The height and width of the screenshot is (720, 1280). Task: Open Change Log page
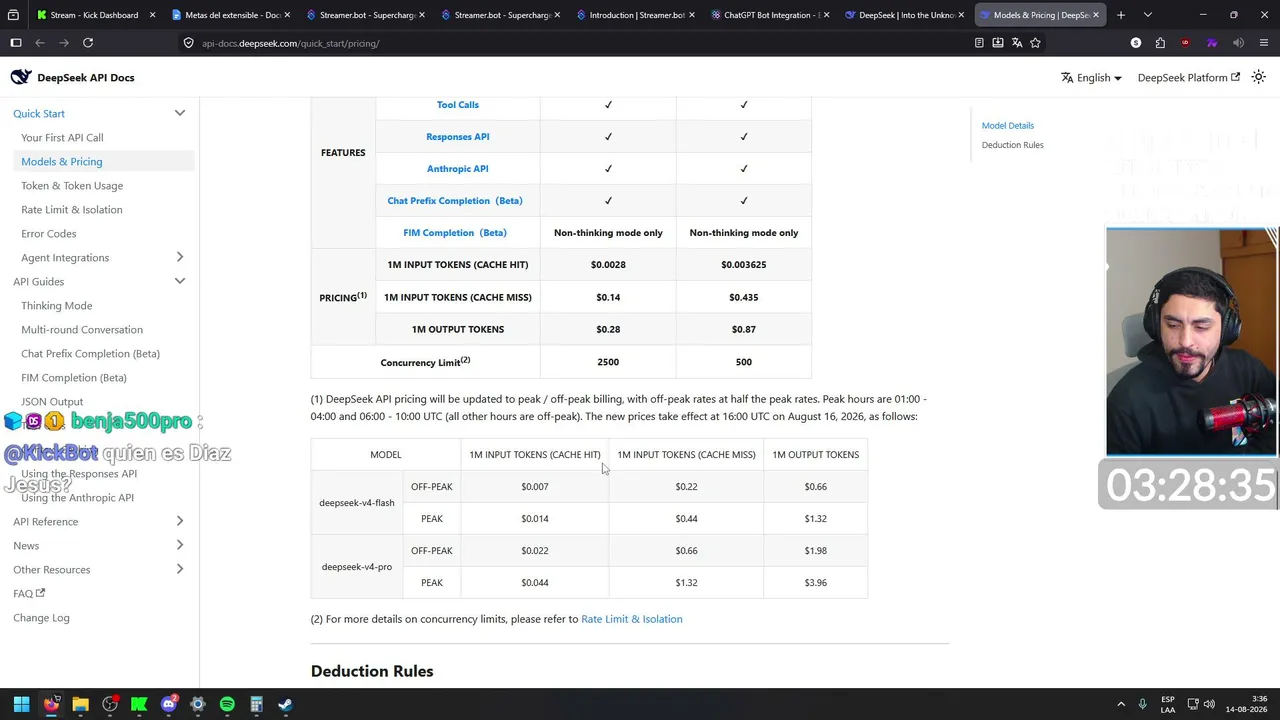coord(41,617)
